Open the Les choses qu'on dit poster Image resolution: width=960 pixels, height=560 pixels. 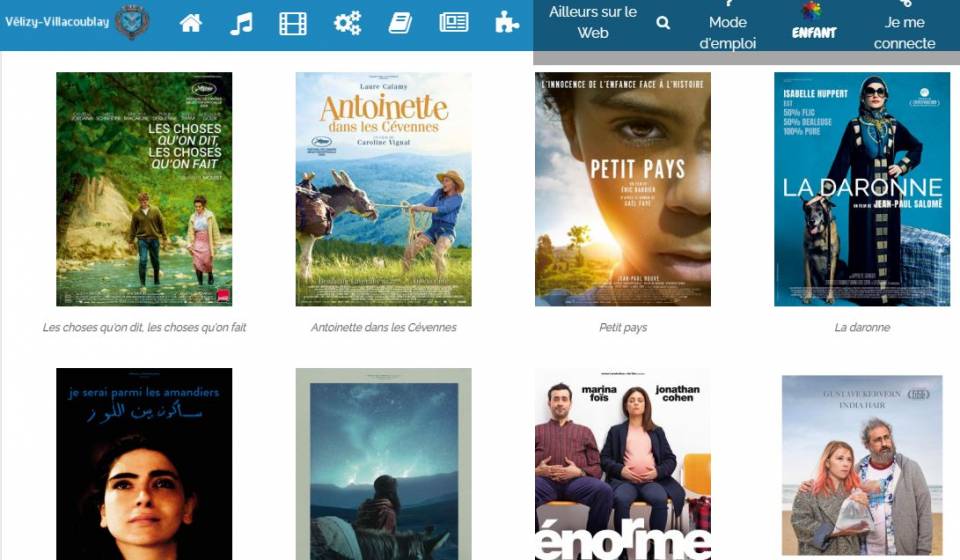144,189
